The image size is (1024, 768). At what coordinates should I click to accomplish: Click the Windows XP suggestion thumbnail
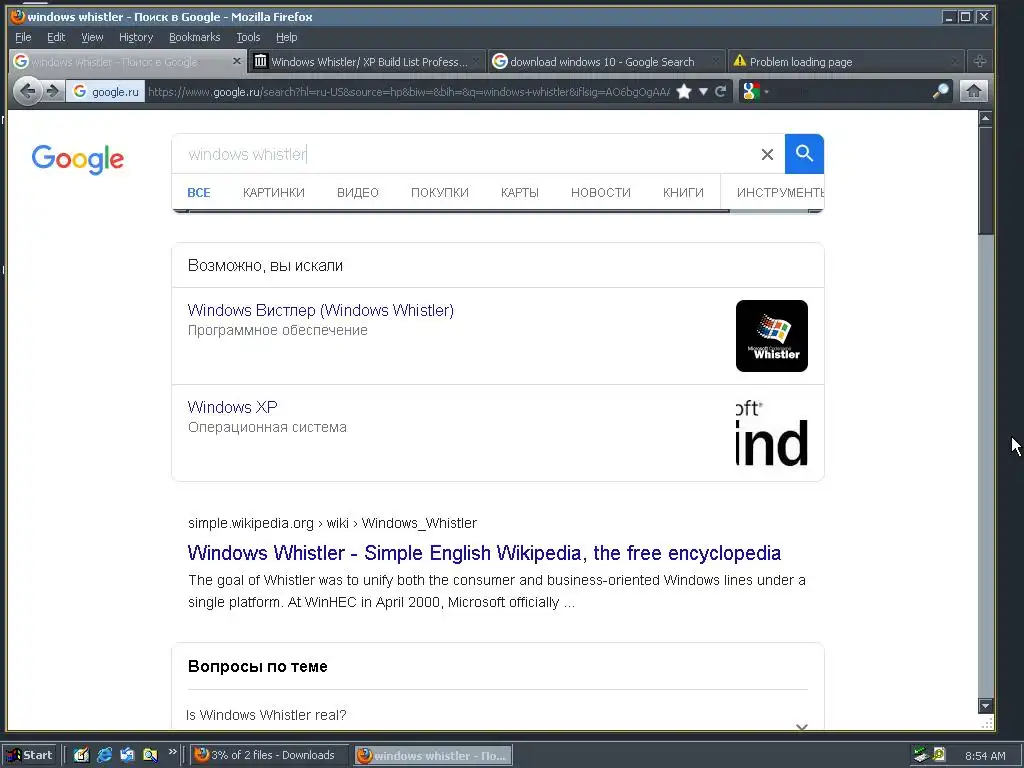pos(772,433)
